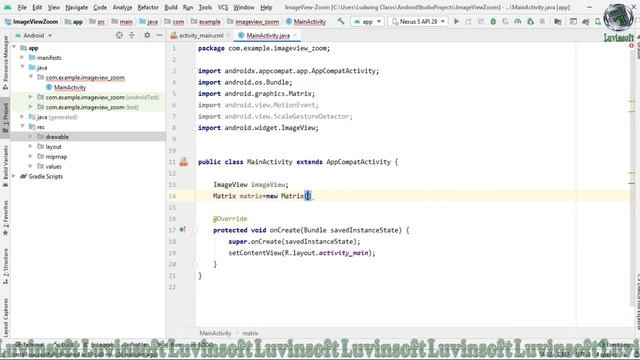This screenshot has width=640, height=360.
Task: Click ImageViewZoom breadcrumb in navigation bar
Action: (x=31, y=21)
